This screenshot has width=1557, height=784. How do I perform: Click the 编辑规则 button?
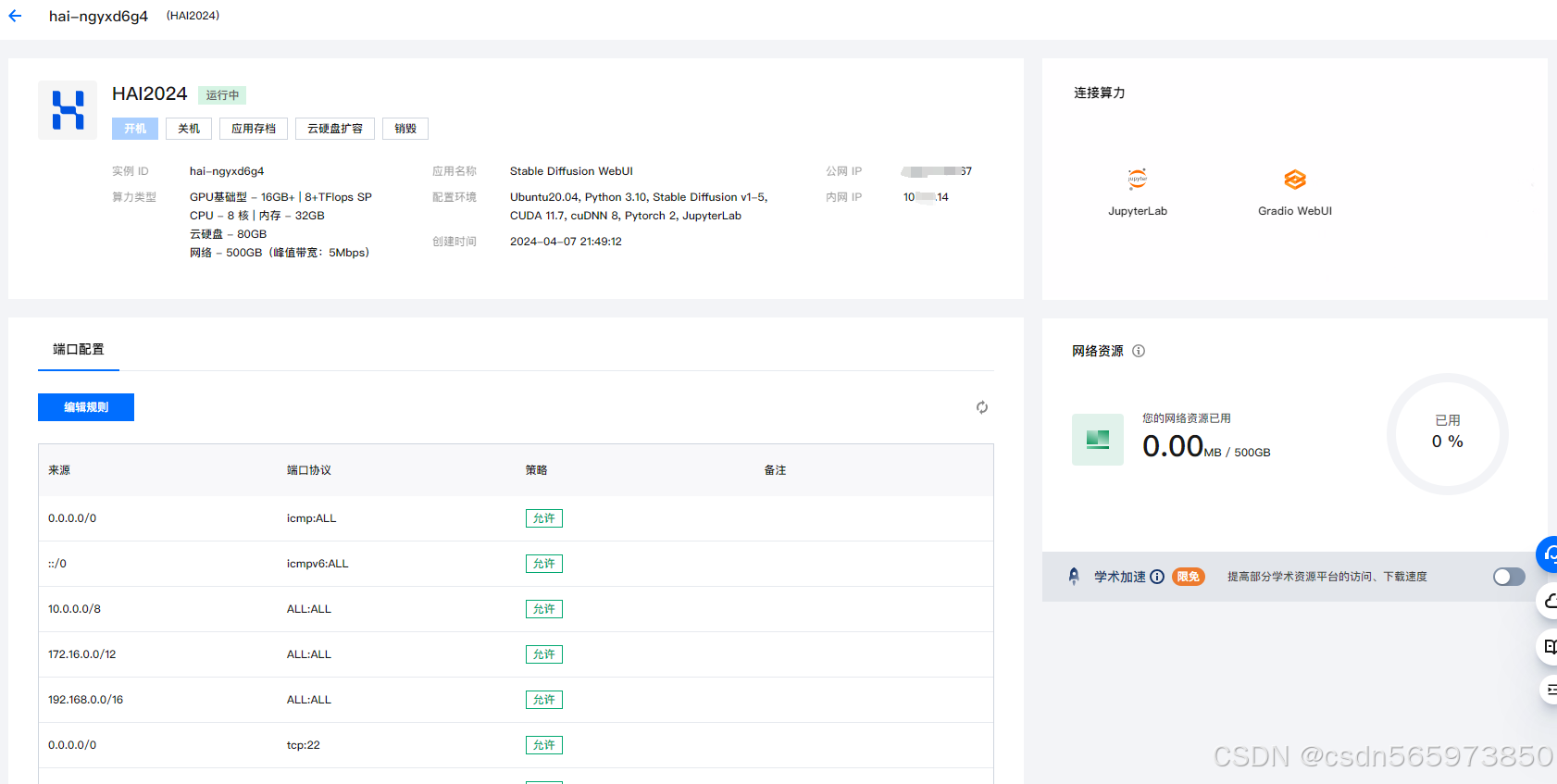(x=86, y=407)
